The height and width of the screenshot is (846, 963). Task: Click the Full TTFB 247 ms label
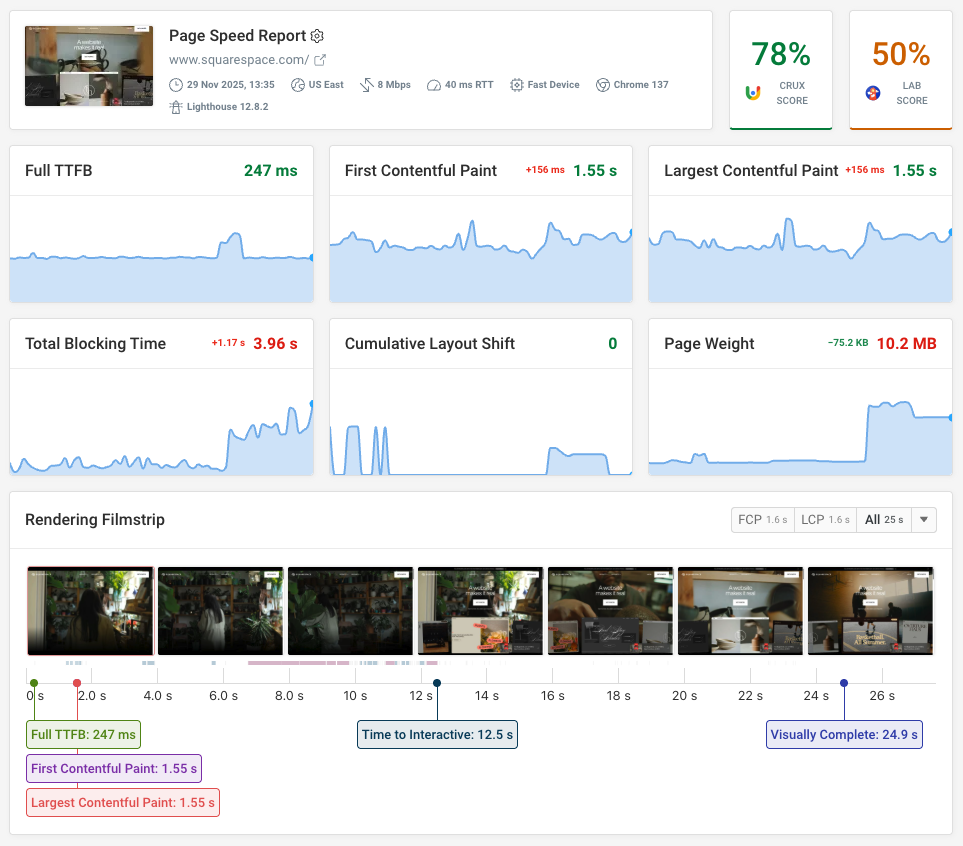(x=83, y=734)
